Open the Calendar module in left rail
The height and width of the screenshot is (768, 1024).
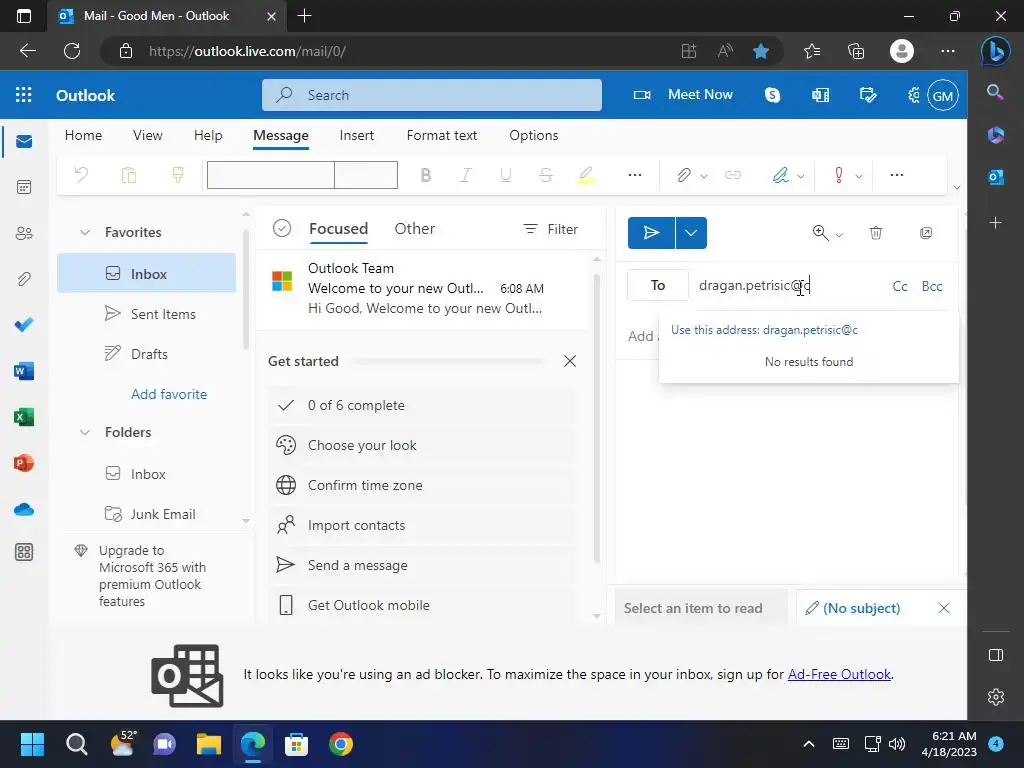point(24,187)
